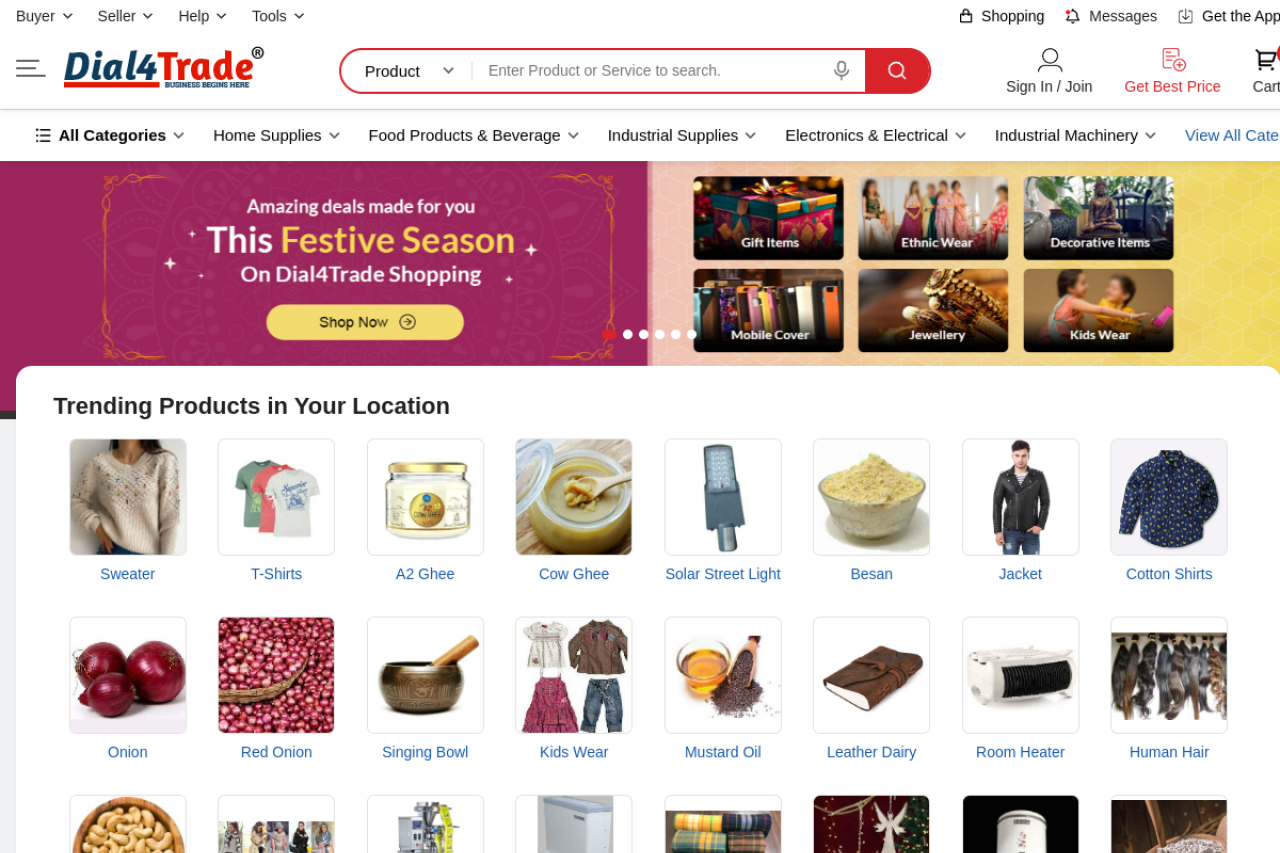Viewport: 1280px width, 853px height.
Task: Open Electronics & Electrical category menu
Action: coord(876,135)
